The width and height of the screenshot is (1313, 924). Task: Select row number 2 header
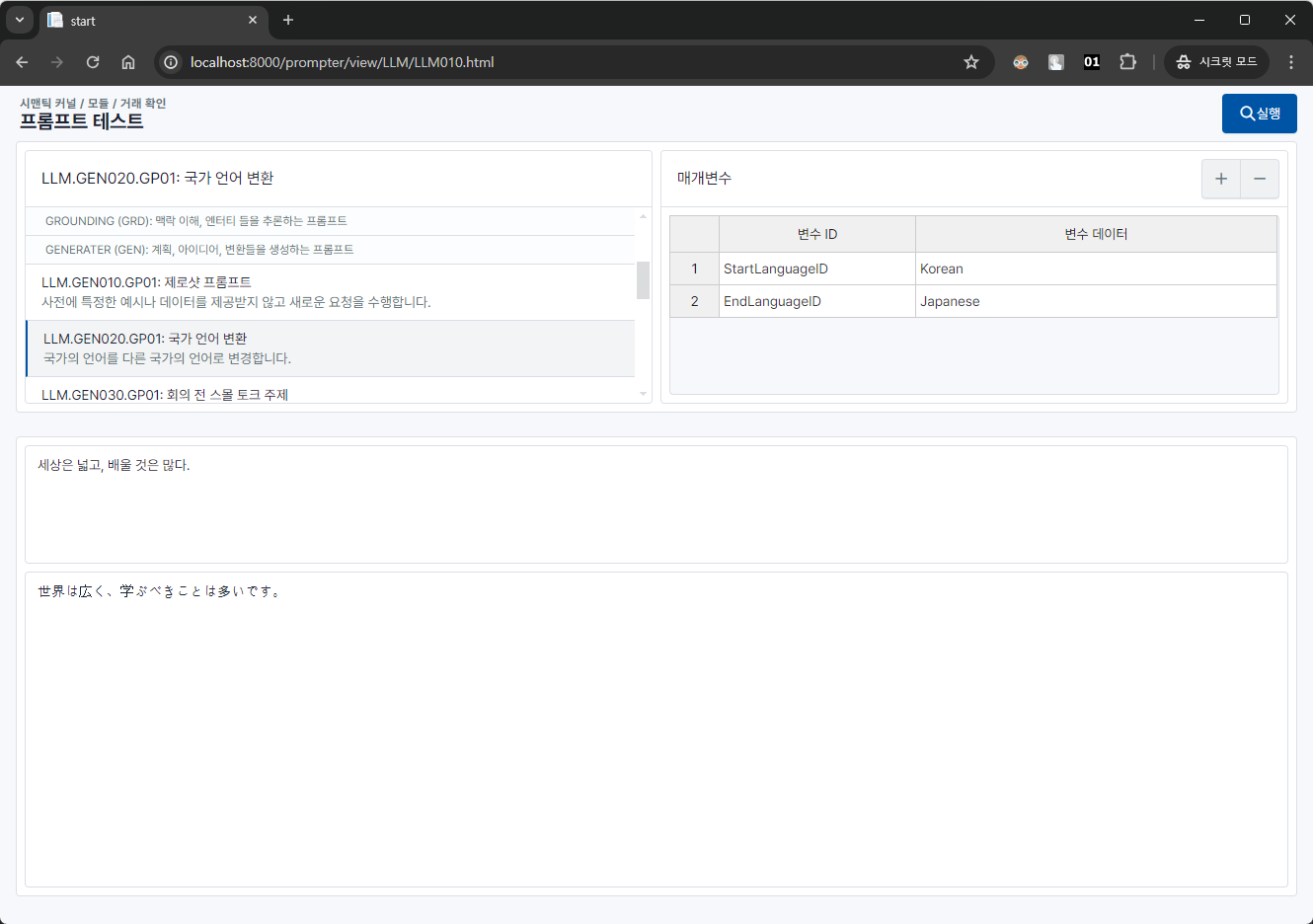694,301
